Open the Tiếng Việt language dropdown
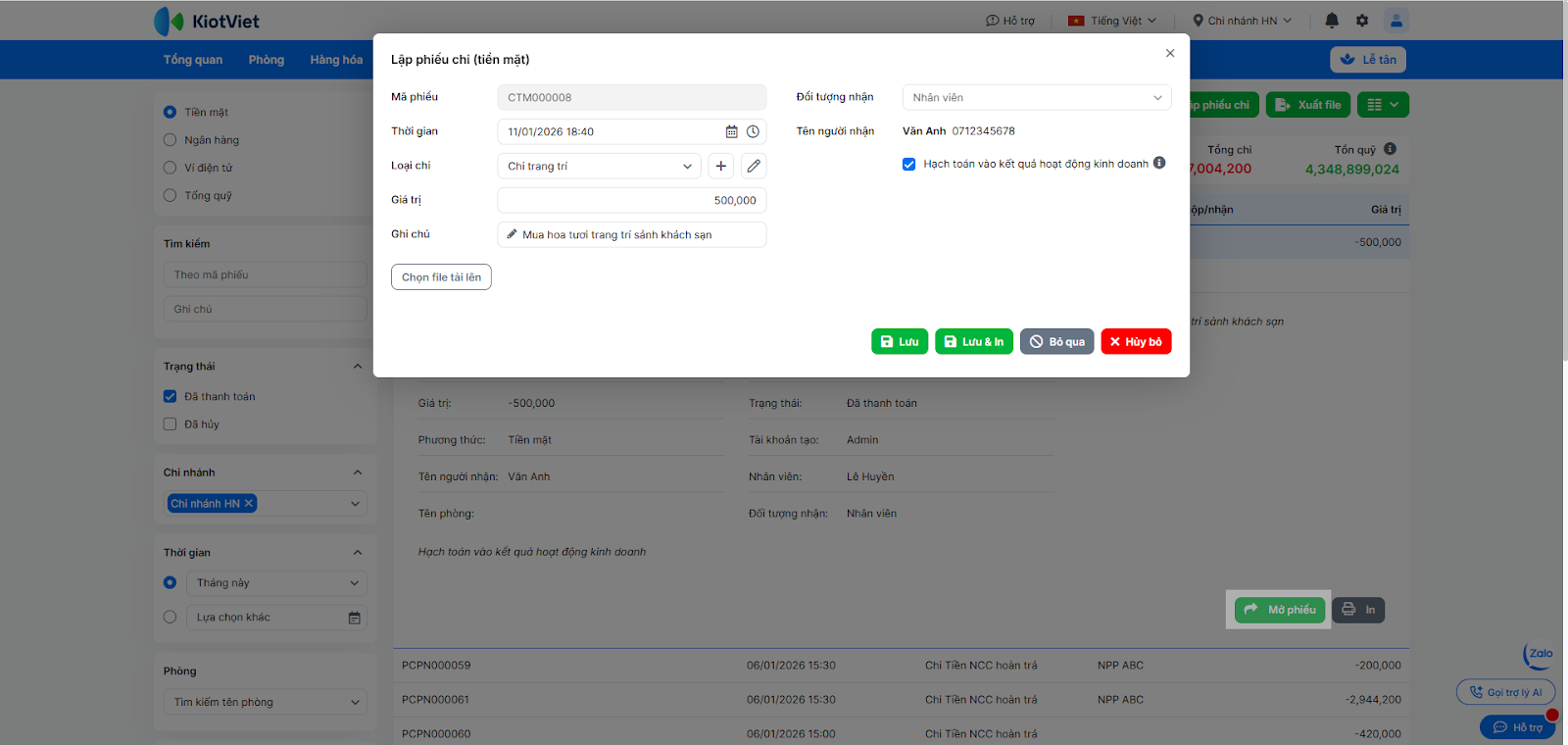Viewport: 1568px width, 745px height. (1112, 21)
